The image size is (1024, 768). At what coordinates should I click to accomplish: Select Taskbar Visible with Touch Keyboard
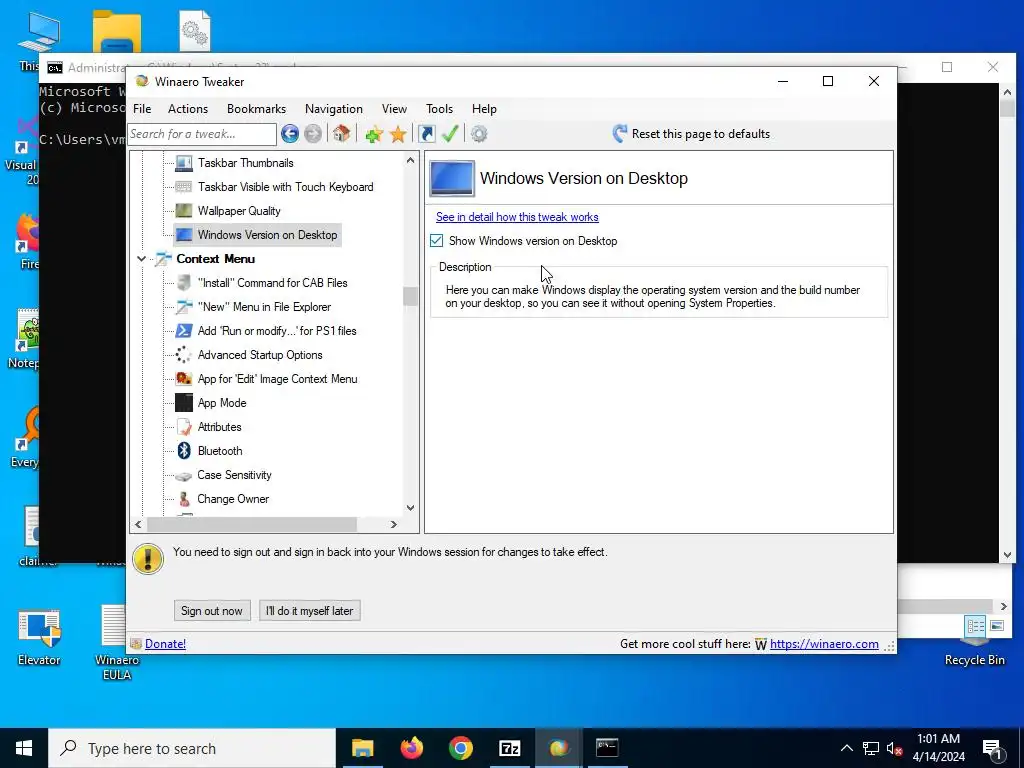coord(285,187)
